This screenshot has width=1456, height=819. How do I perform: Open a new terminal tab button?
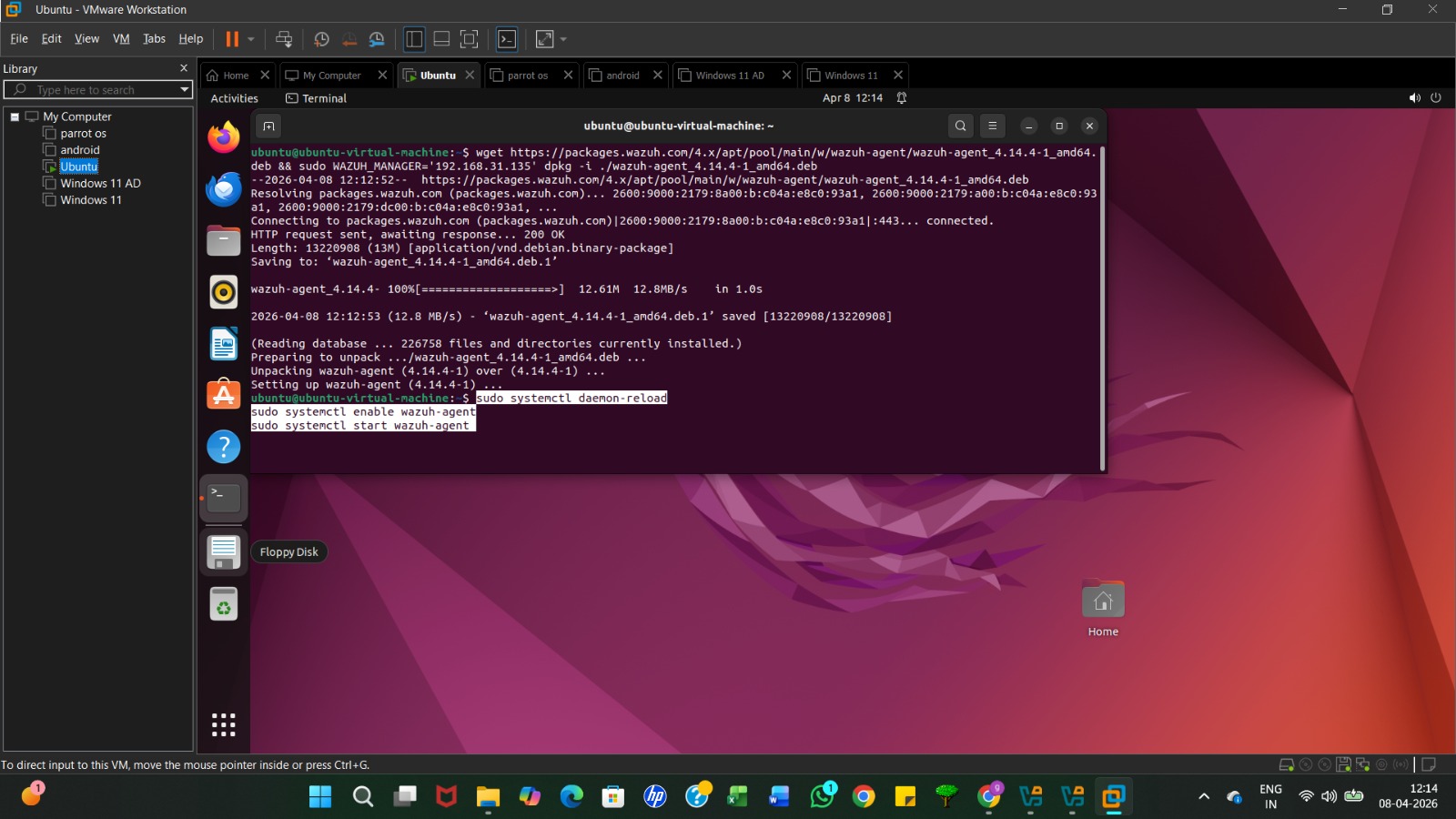(268, 126)
